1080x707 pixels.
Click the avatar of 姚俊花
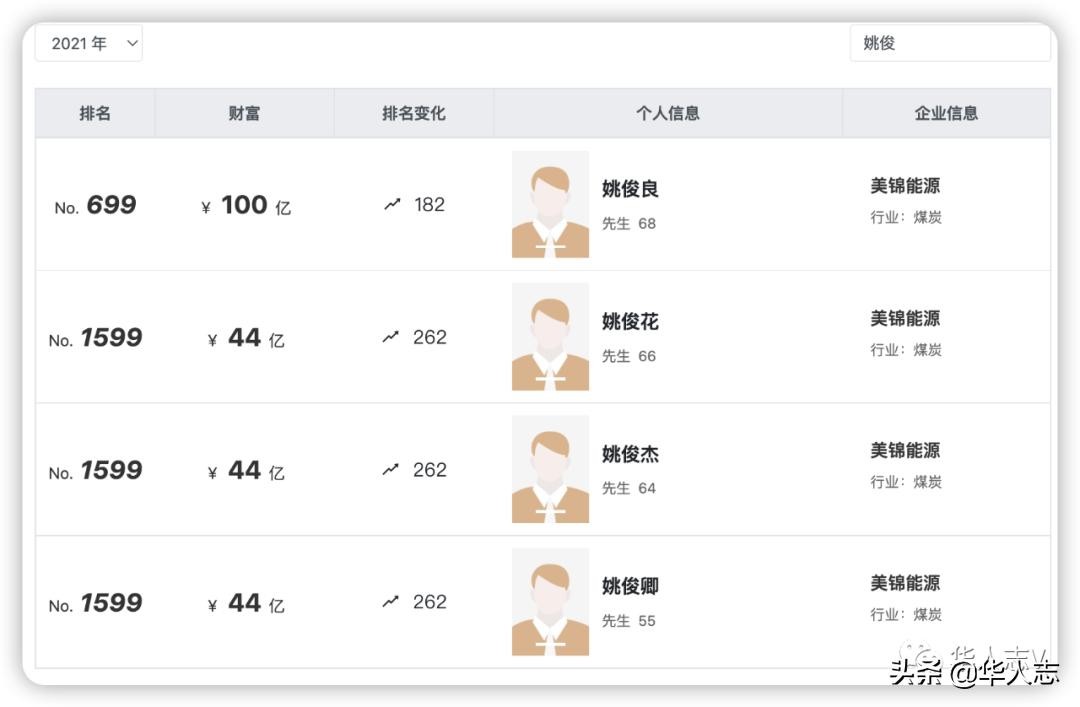click(x=550, y=337)
